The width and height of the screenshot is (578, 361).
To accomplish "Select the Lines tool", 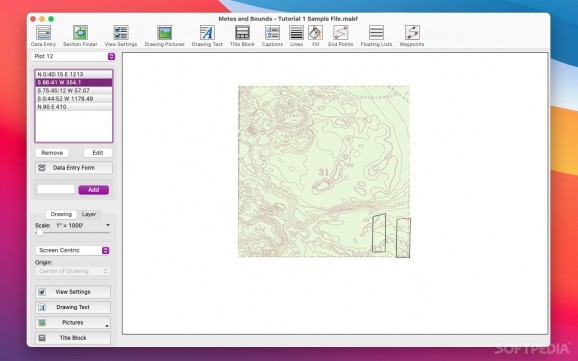I will pos(296,36).
